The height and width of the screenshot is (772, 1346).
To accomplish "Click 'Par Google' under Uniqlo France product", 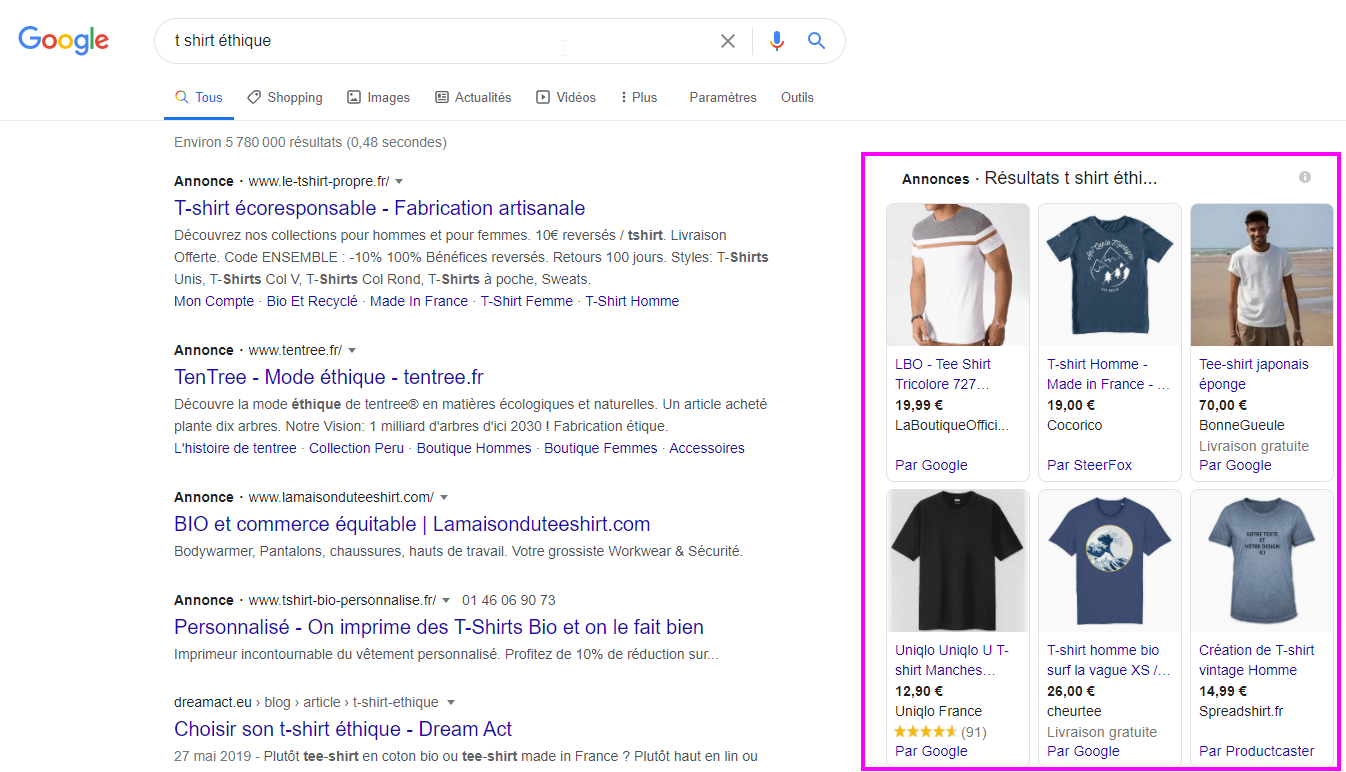I will (x=931, y=751).
